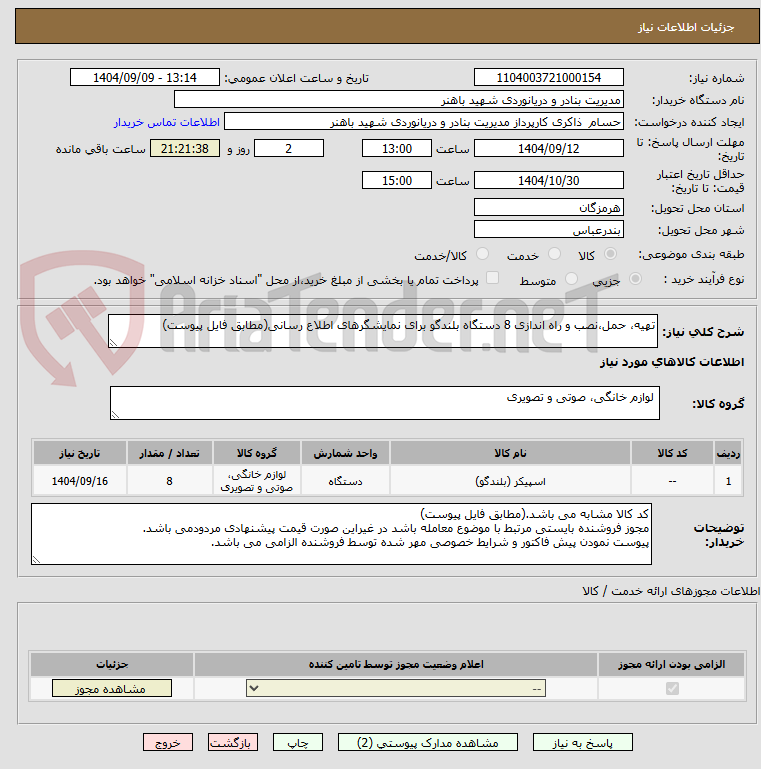761x769 pixels.
Task: Click the نام کالا column header
Action: pos(510,453)
